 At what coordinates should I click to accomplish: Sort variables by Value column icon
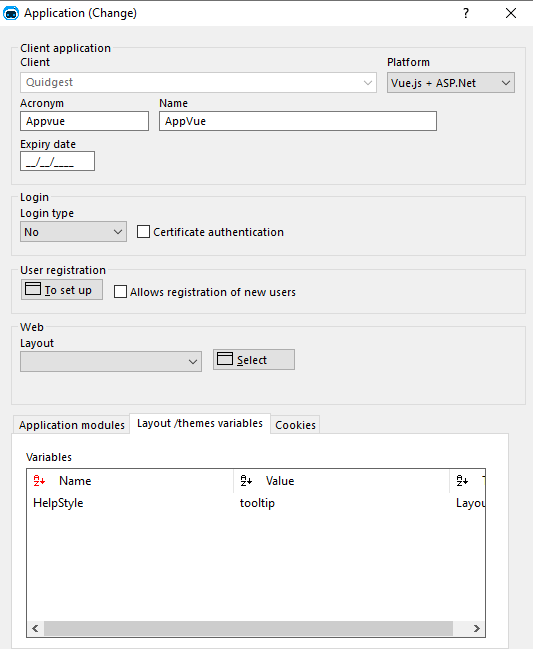click(x=246, y=481)
